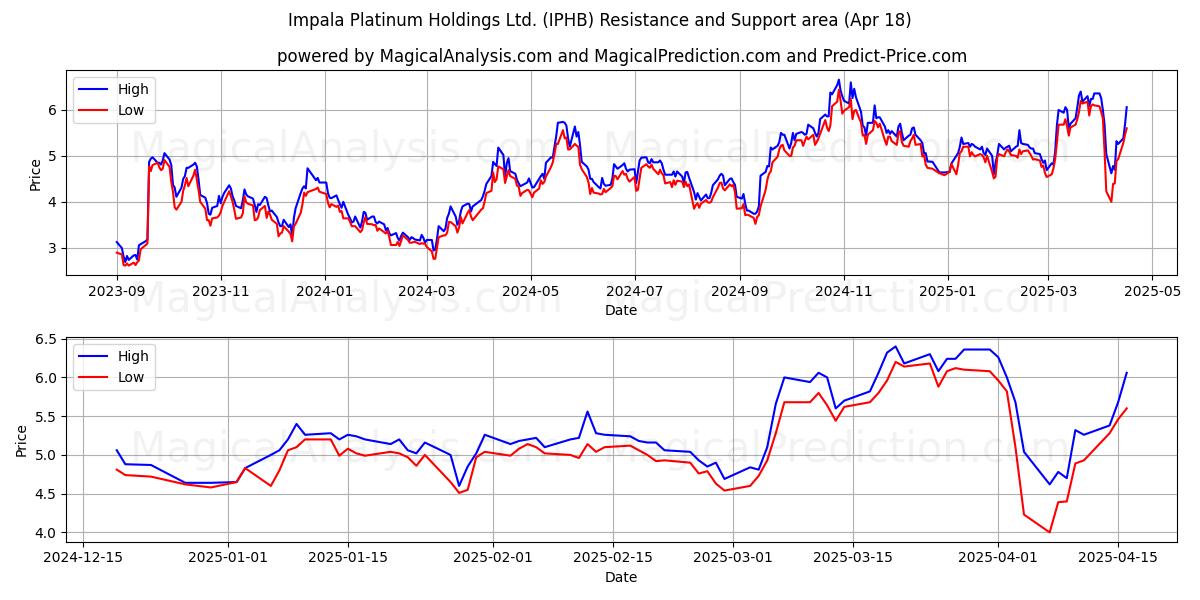Viewport: 1200px width, 600px height.
Task: Click the '2025-01' x-axis label in top chart
Action: pos(948,292)
